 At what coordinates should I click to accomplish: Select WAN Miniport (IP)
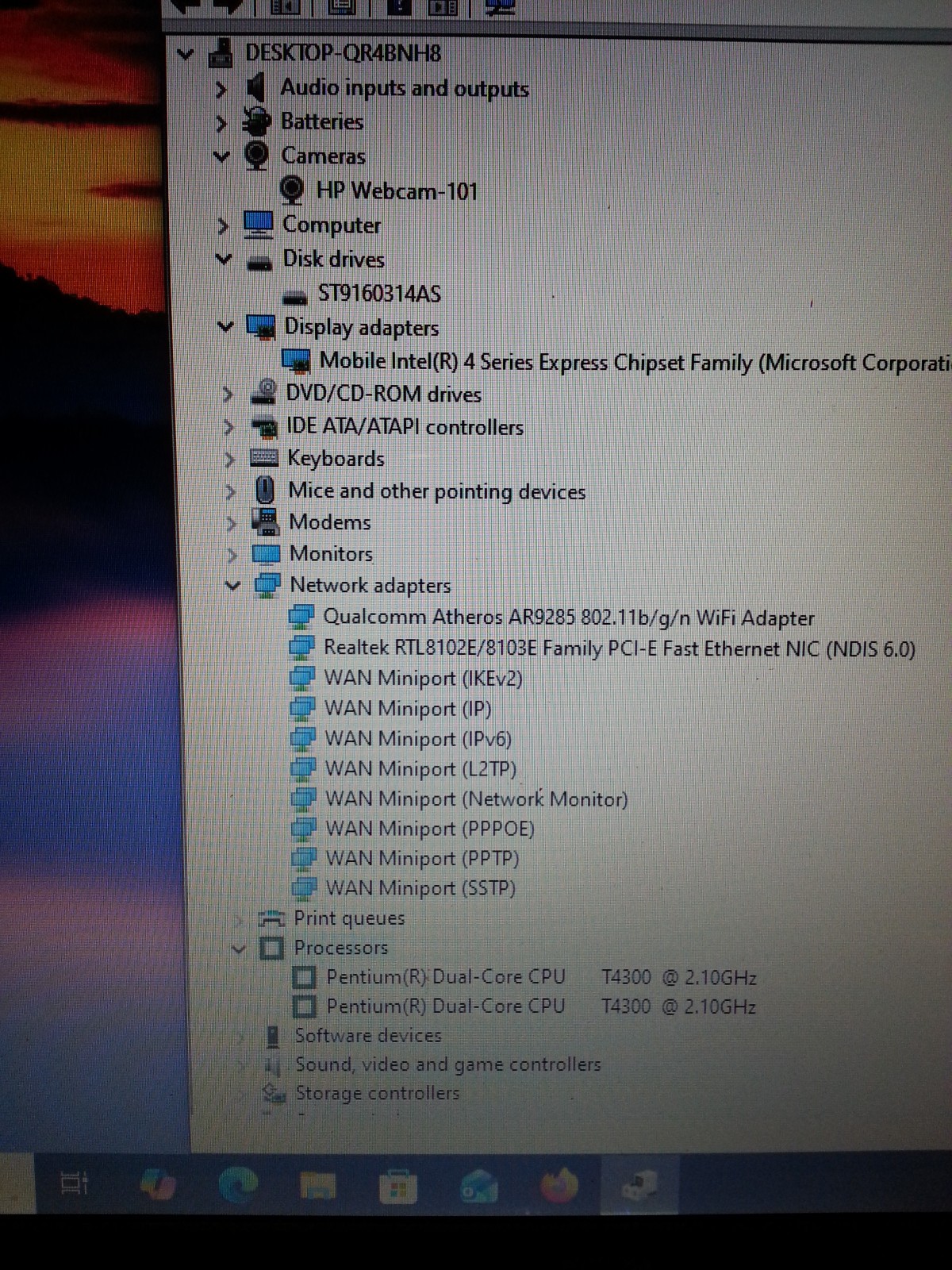[409, 709]
